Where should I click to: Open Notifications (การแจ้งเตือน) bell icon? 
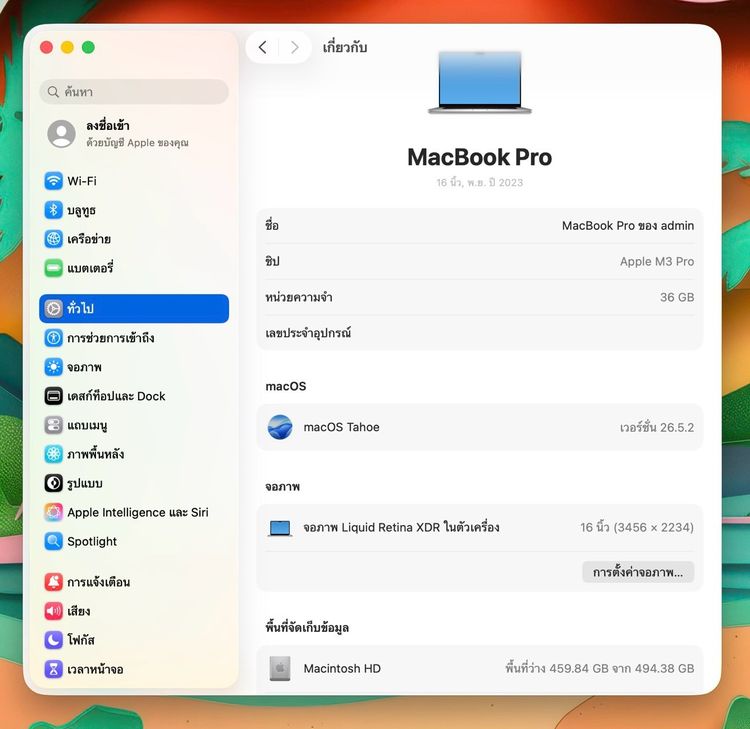pyautogui.click(x=54, y=582)
